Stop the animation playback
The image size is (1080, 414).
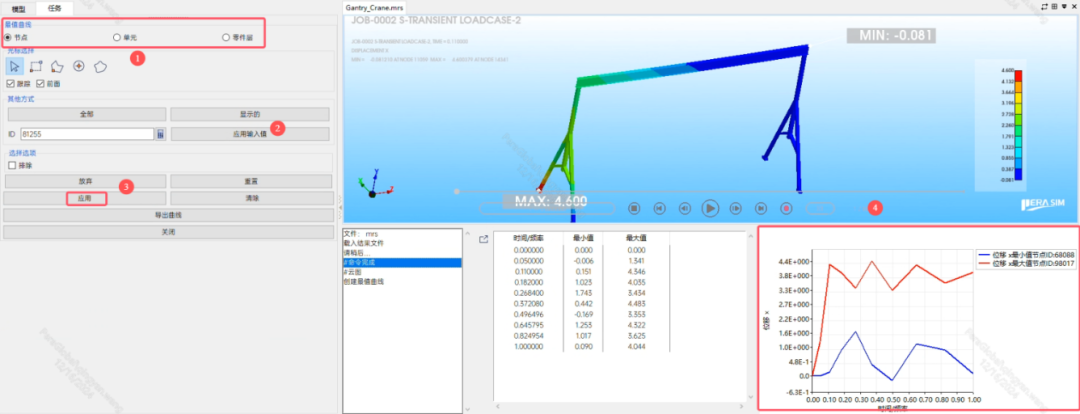[634, 208]
